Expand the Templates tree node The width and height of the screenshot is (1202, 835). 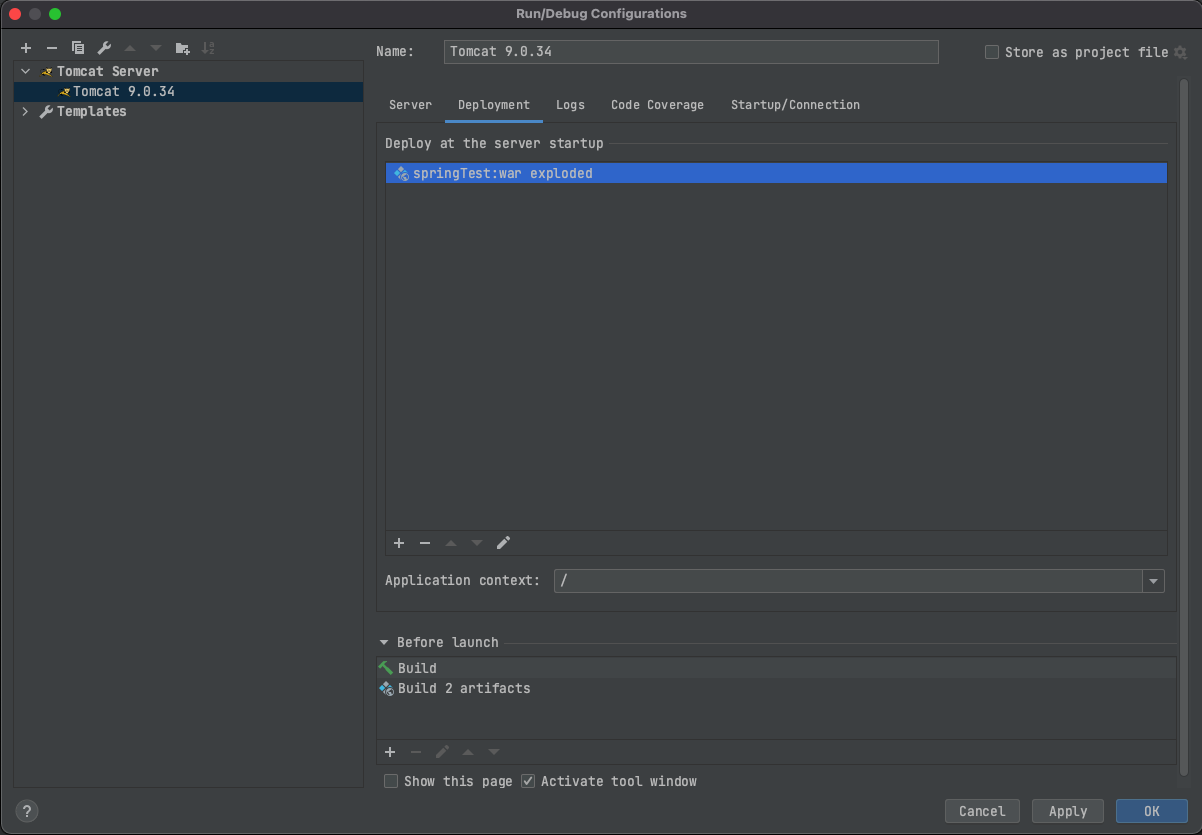[x=26, y=112]
